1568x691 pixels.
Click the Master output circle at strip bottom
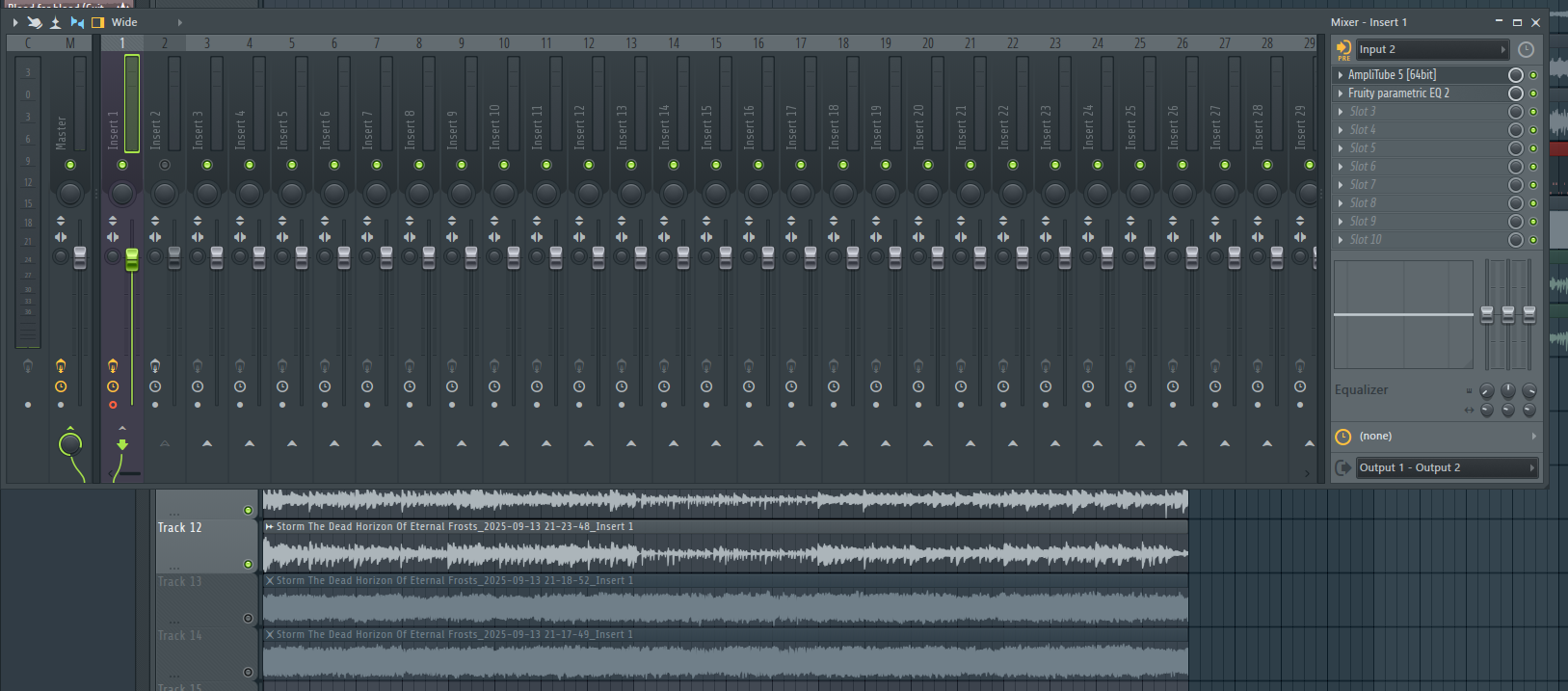pos(70,444)
